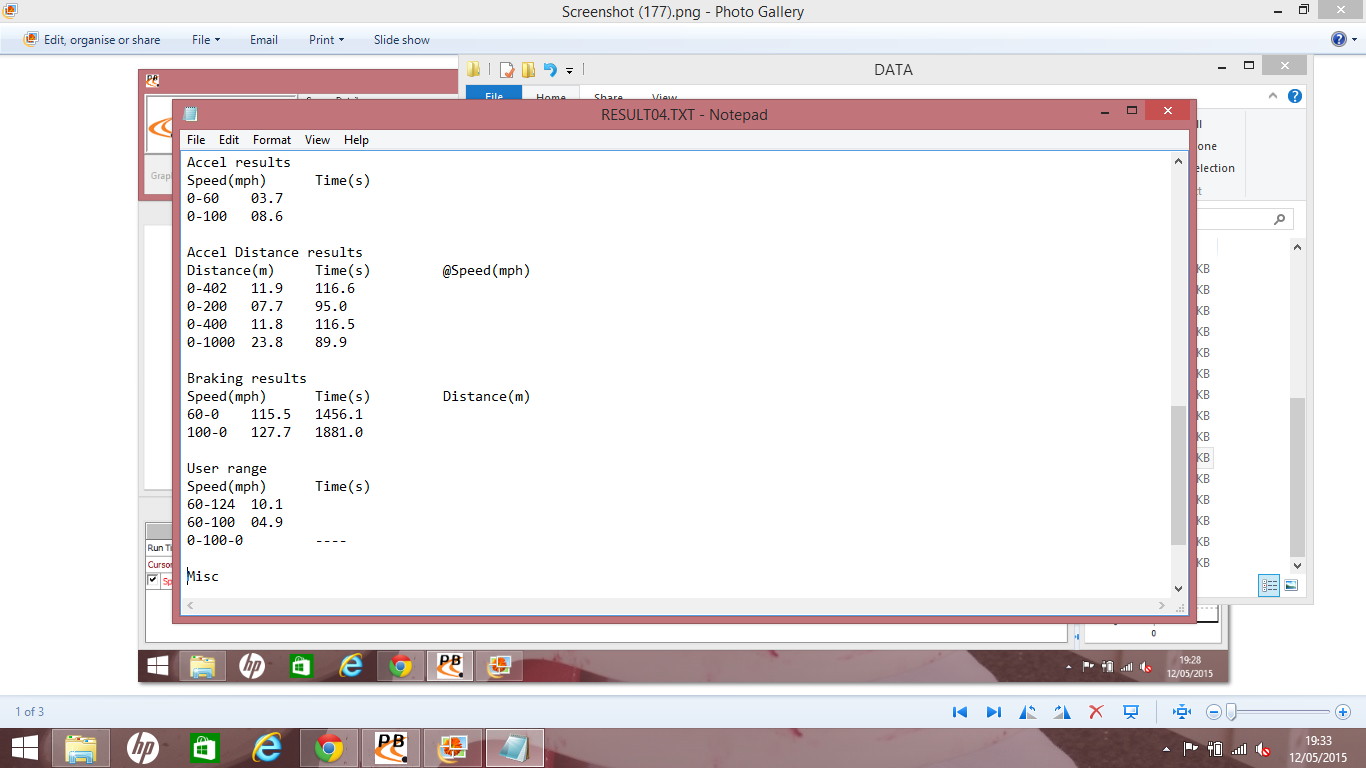Delete the photo with red X

click(x=1096, y=712)
